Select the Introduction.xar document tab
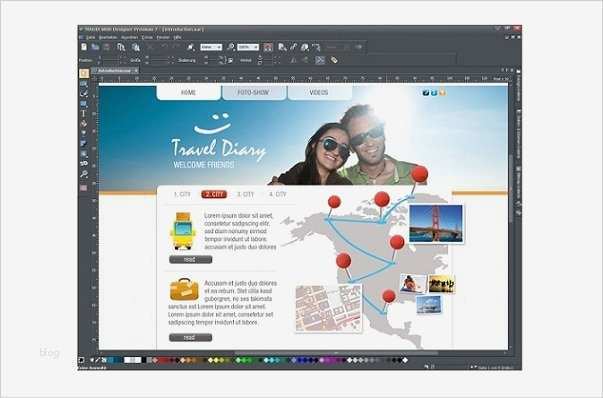603x398 pixels. pyautogui.click(x=114, y=71)
